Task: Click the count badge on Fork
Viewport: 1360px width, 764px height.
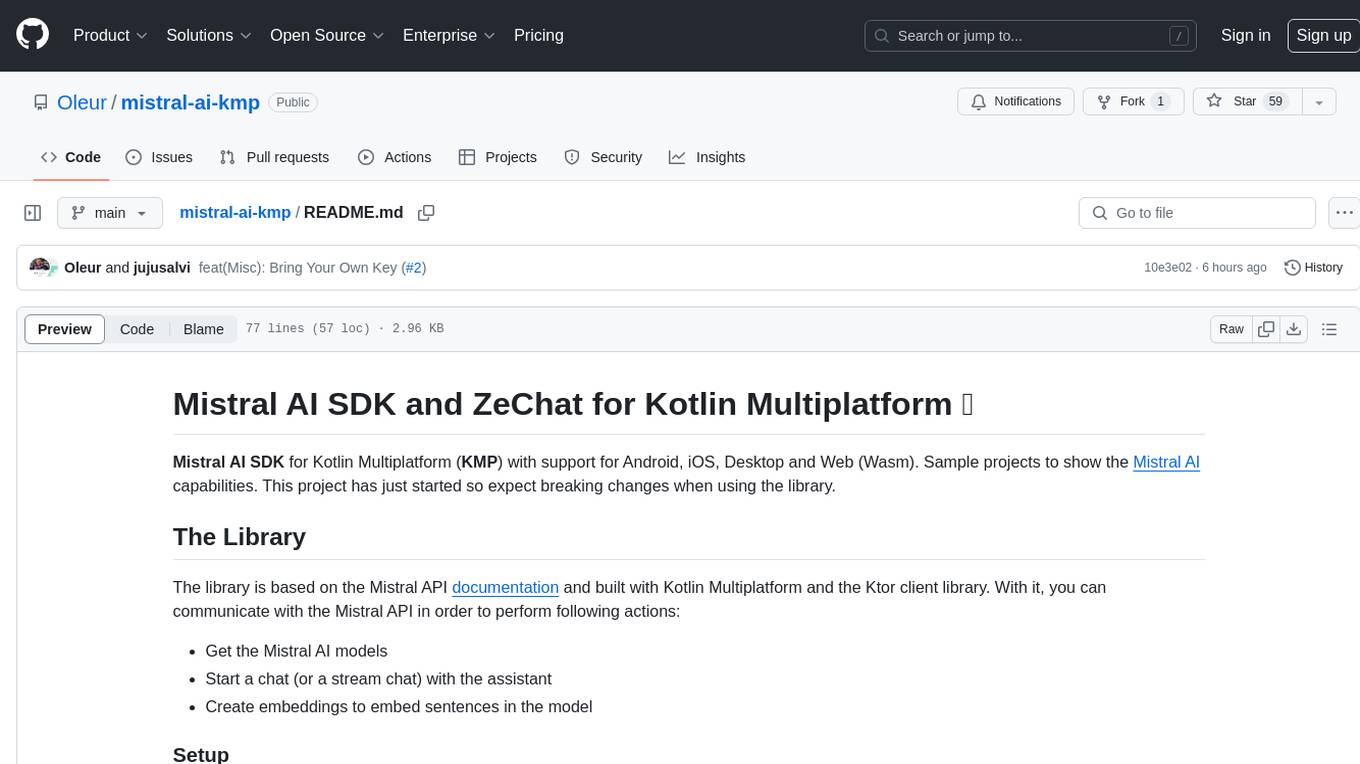Action: click(1160, 102)
